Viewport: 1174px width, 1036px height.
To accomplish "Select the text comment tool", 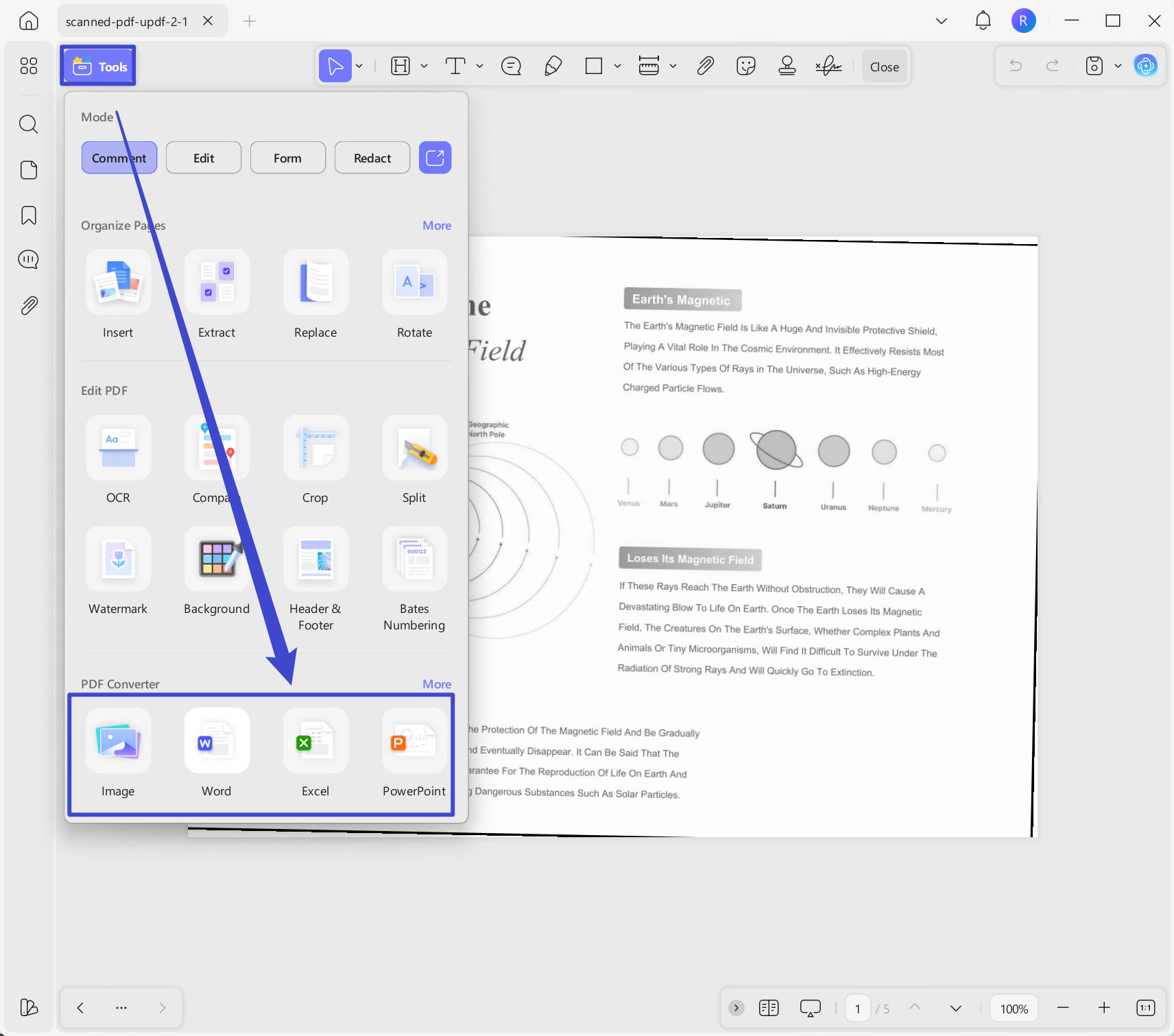I will (455, 66).
